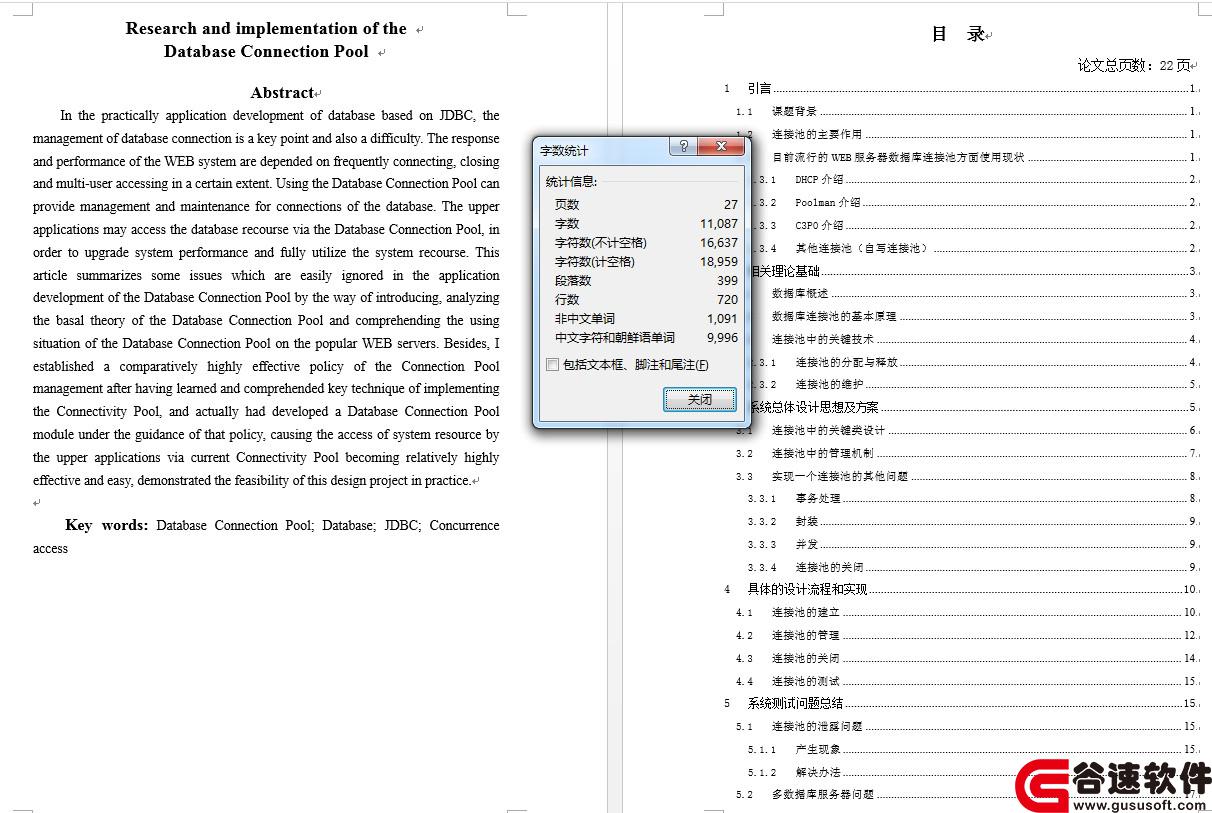Click the 关闭 button in word count dialog

pos(700,399)
